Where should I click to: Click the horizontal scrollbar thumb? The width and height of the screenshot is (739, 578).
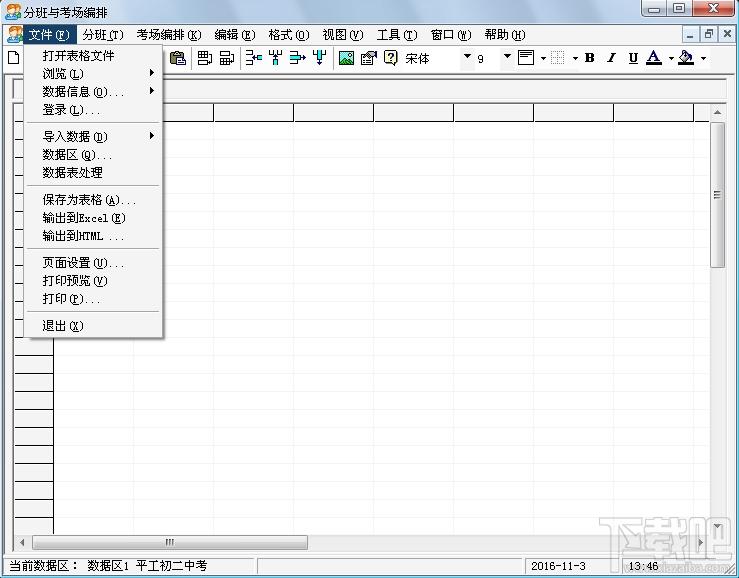(170, 542)
